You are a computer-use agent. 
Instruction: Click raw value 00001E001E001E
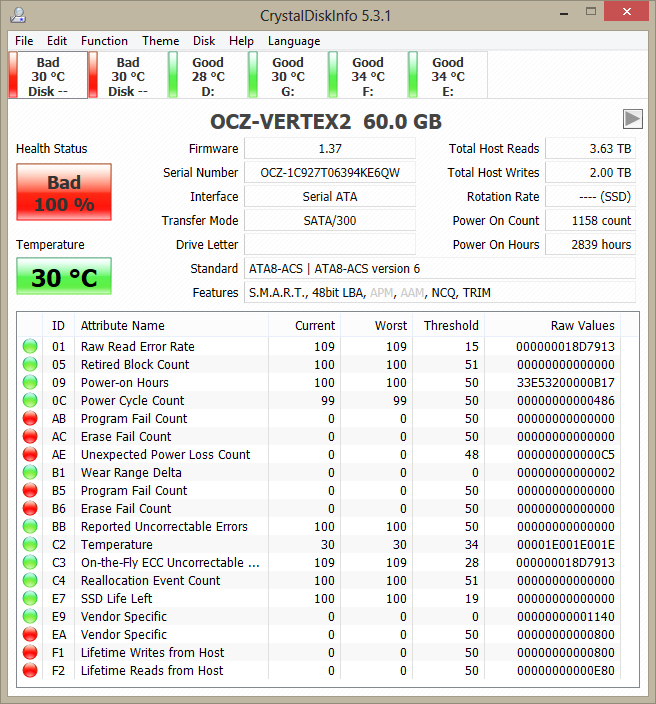(x=566, y=545)
